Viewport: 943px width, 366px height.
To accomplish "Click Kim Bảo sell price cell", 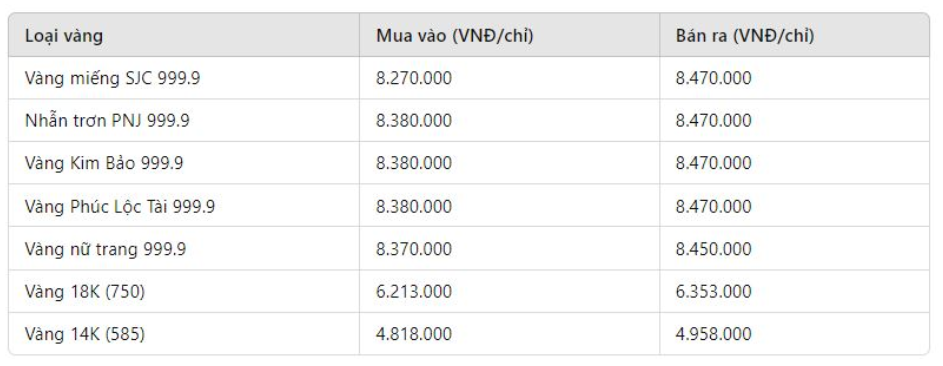I will tap(794, 163).
